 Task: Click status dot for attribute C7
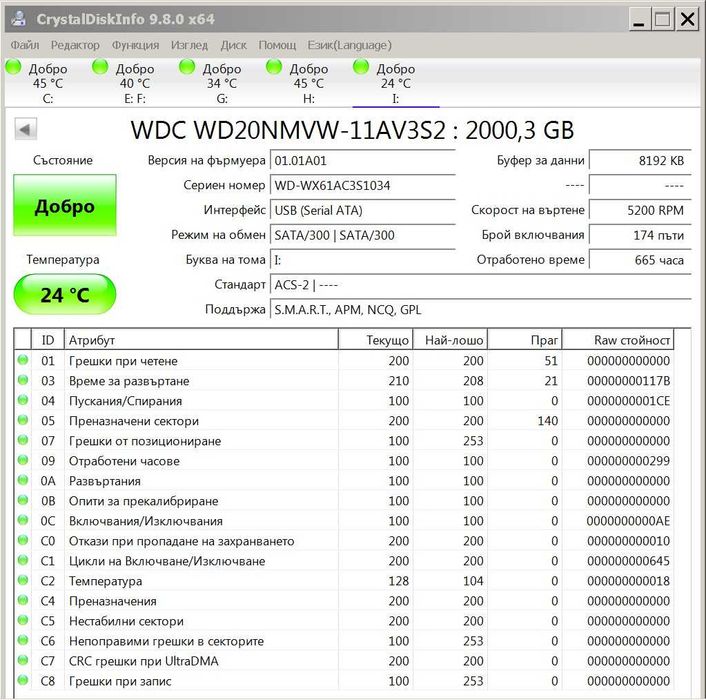click(23, 660)
